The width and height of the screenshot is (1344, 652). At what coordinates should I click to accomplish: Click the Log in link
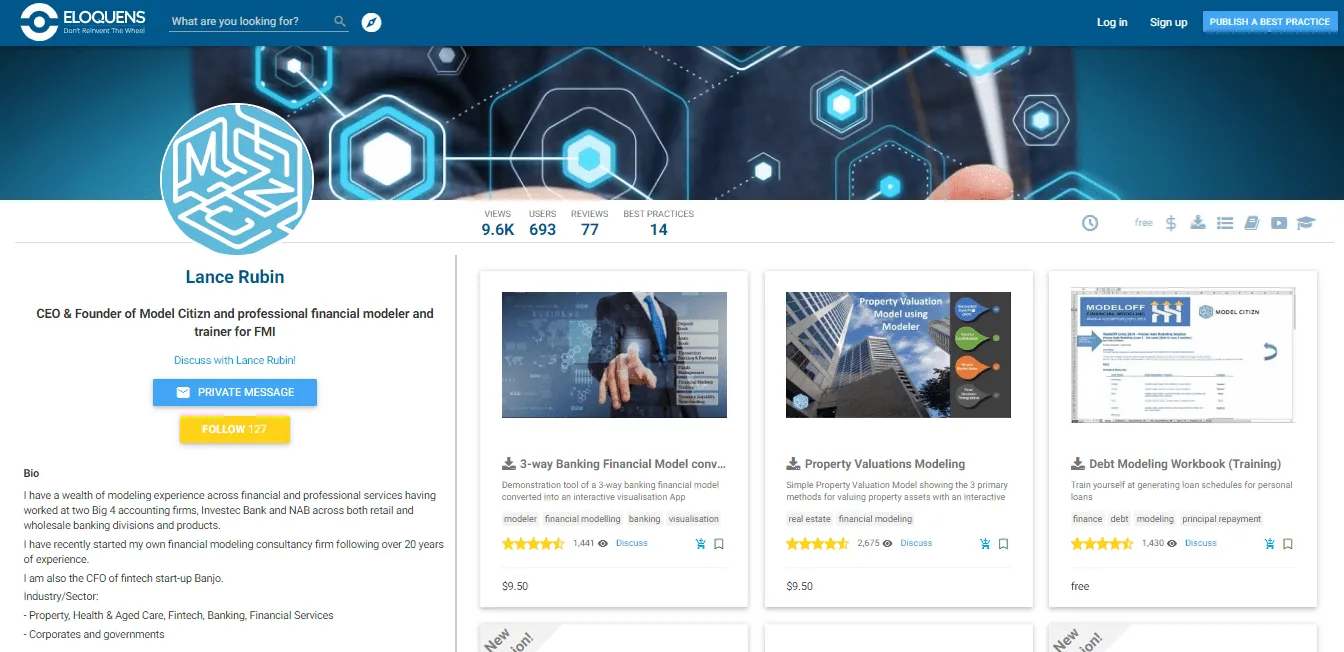[1112, 22]
